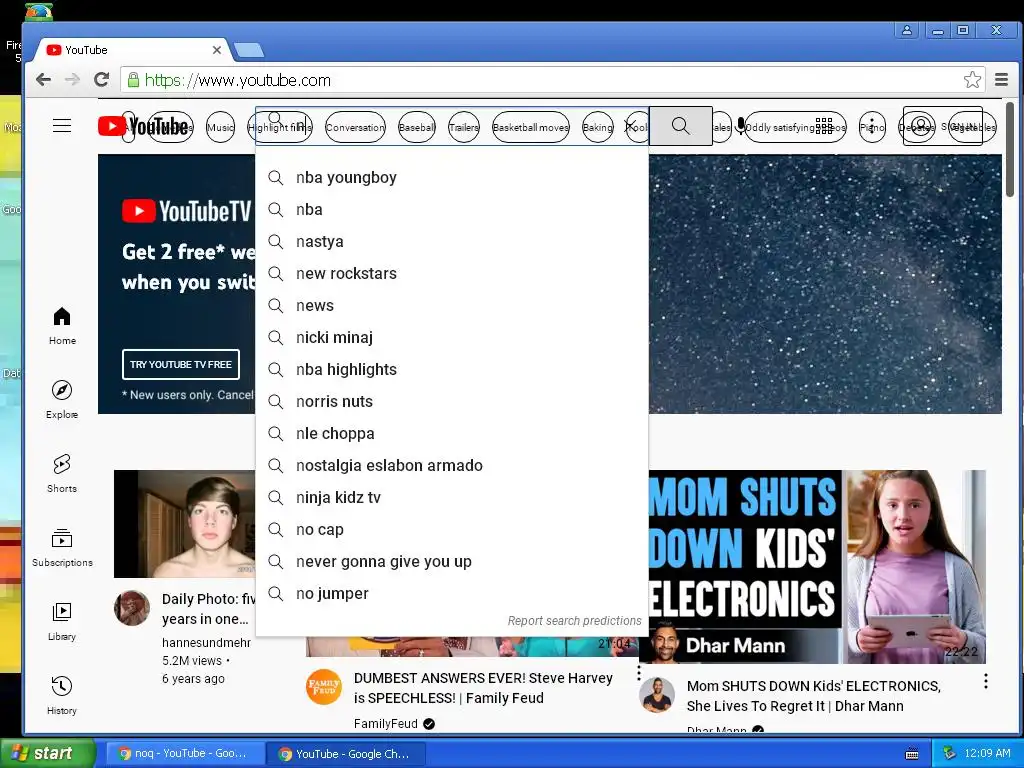The image size is (1024, 768).
Task: Click the browser forward arrow
Action: tap(72, 80)
